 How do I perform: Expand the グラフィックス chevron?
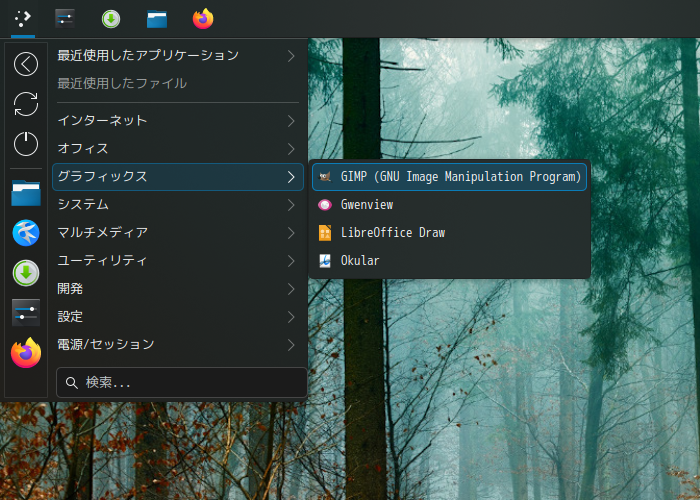coord(291,177)
